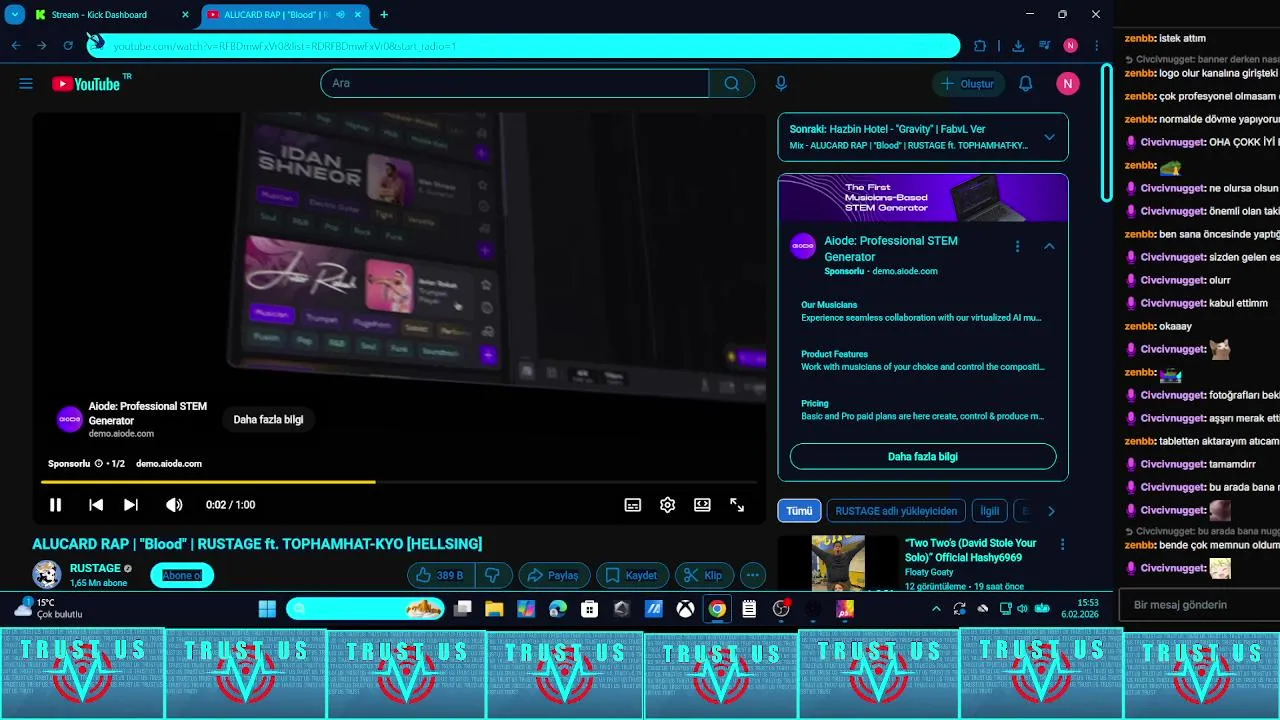Open the player settings gear
Viewport: 1280px width, 720px height.
668,505
